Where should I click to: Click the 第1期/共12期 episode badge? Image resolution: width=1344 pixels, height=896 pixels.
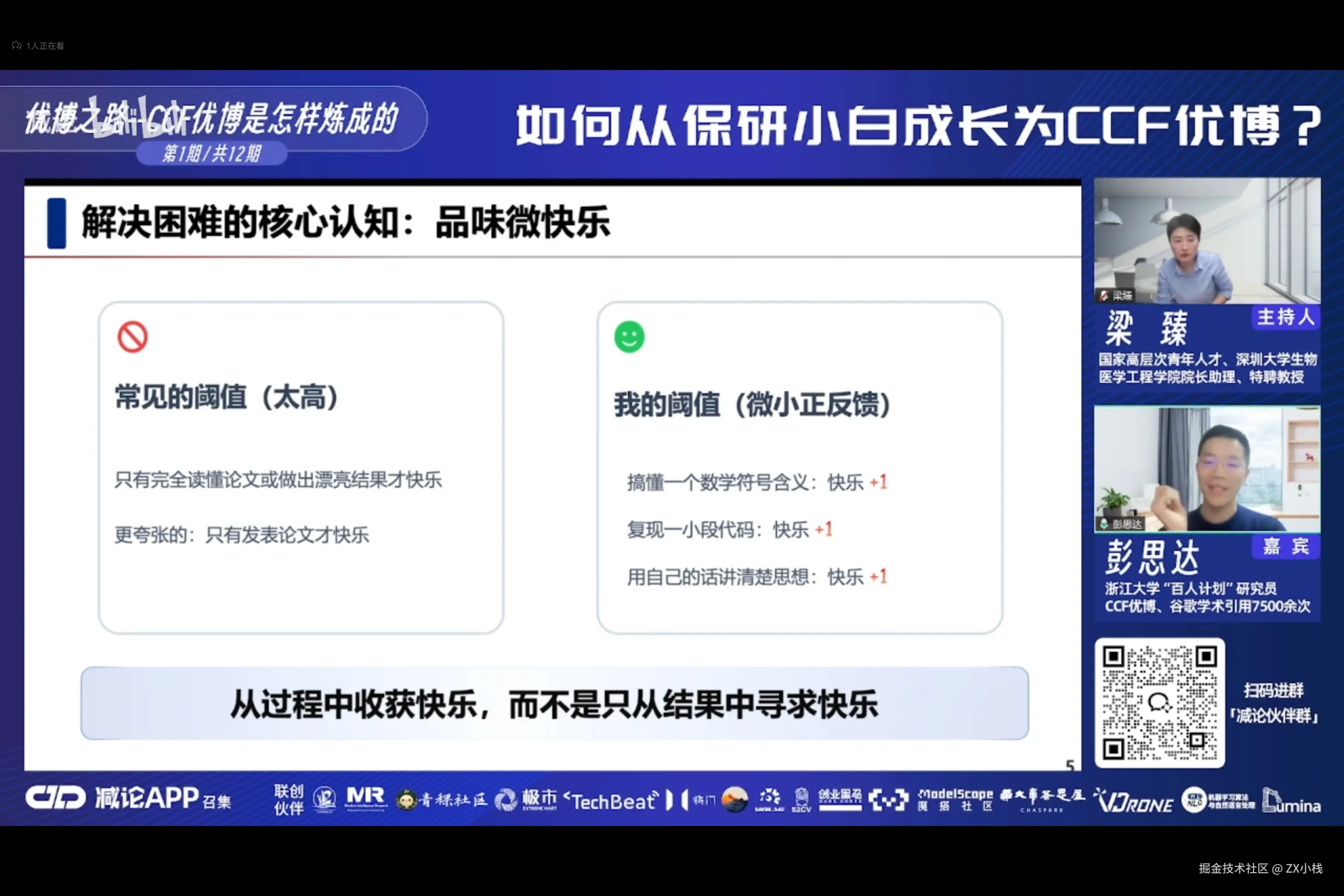pyautogui.click(x=211, y=153)
